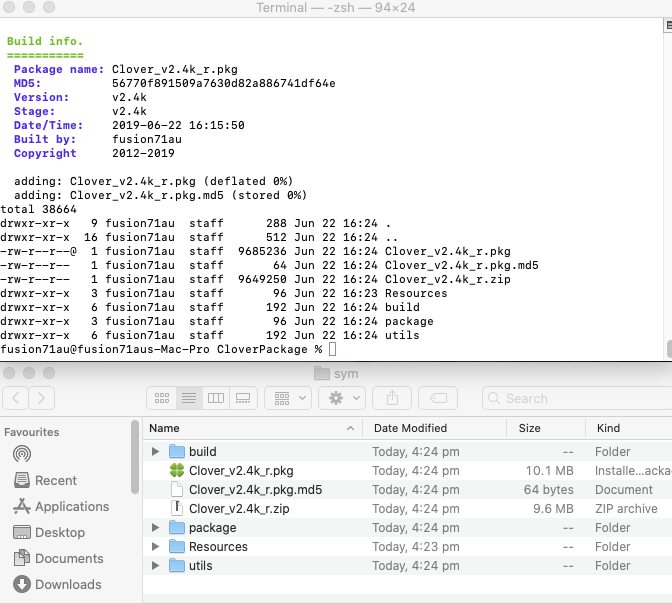Go forward in Finder navigation

(42, 398)
